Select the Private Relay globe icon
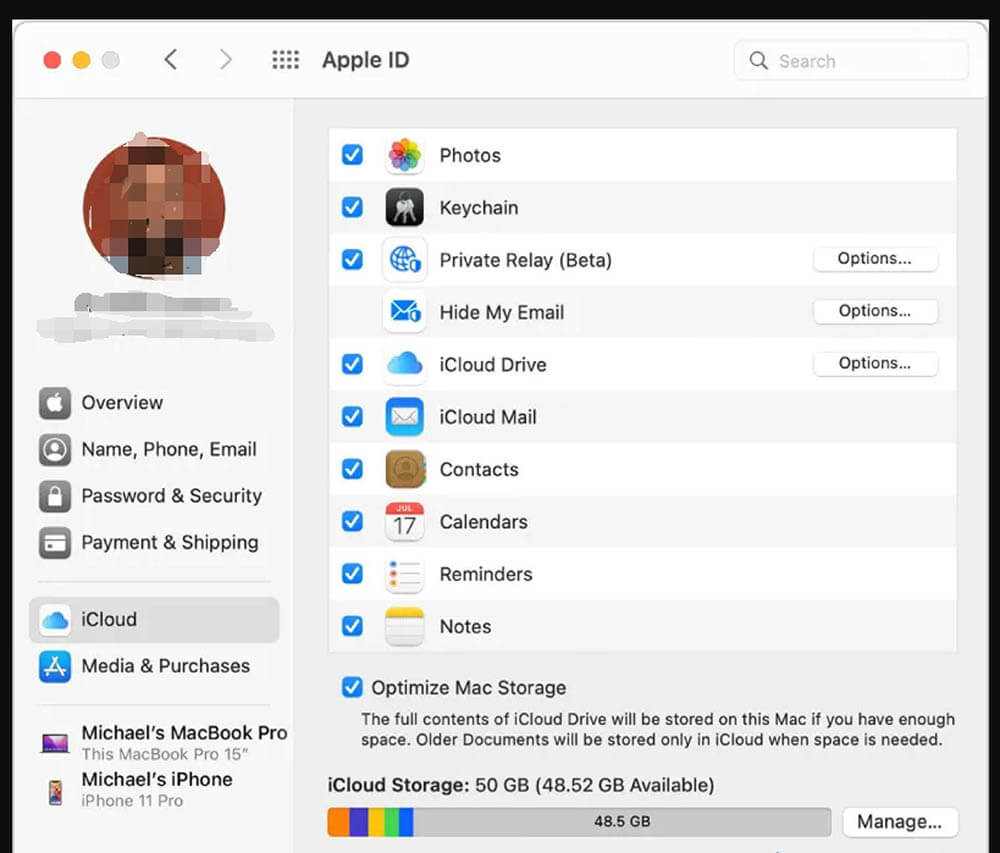1000x853 pixels. pos(404,259)
